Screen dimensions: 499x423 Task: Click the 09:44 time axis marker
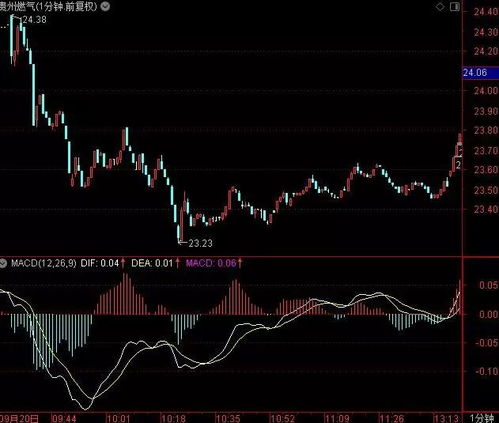(64, 418)
